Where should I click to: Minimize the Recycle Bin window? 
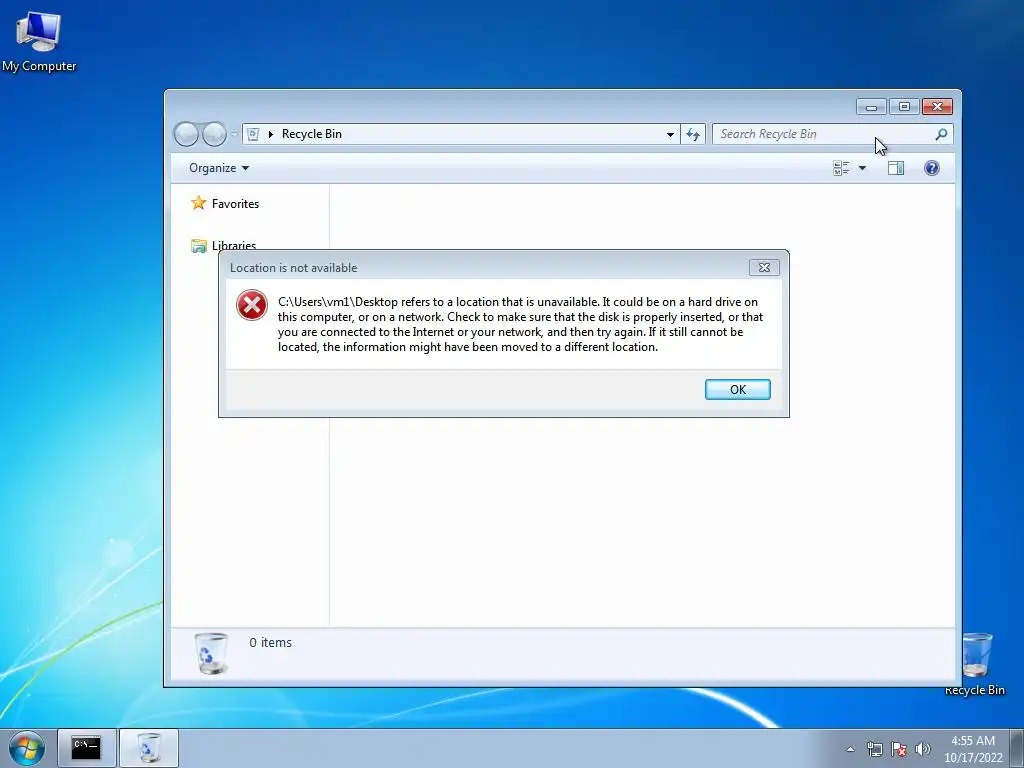click(871, 106)
